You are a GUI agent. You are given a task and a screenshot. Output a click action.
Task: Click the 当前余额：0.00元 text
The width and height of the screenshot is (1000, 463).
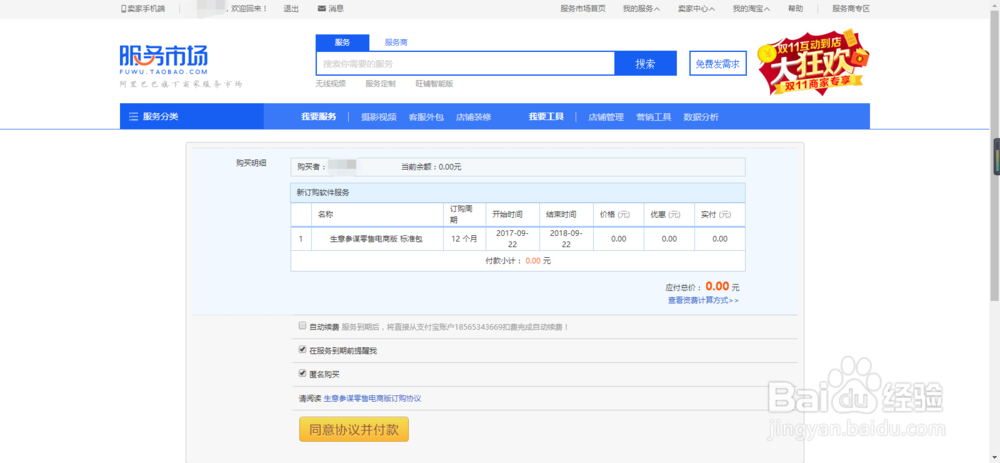(x=430, y=167)
